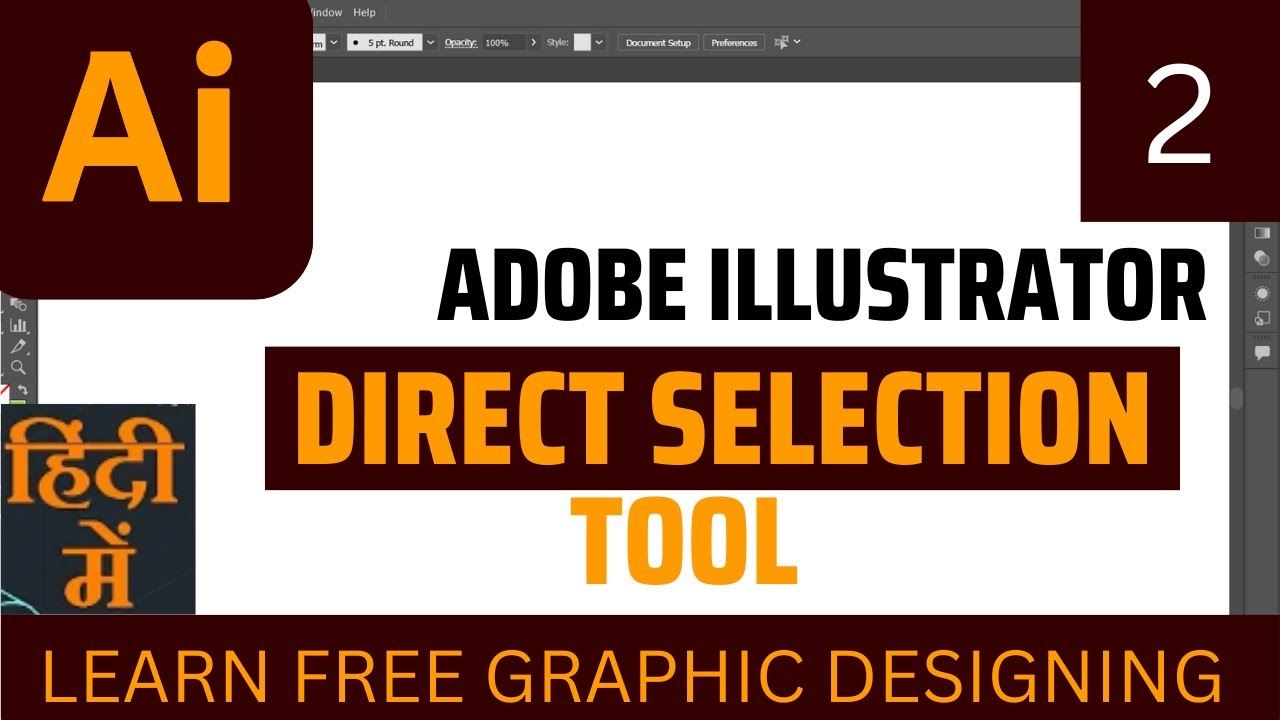Click the vertical scrollbar thumb
The width and height of the screenshot is (1280, 720).
[x=1237, y=397]
